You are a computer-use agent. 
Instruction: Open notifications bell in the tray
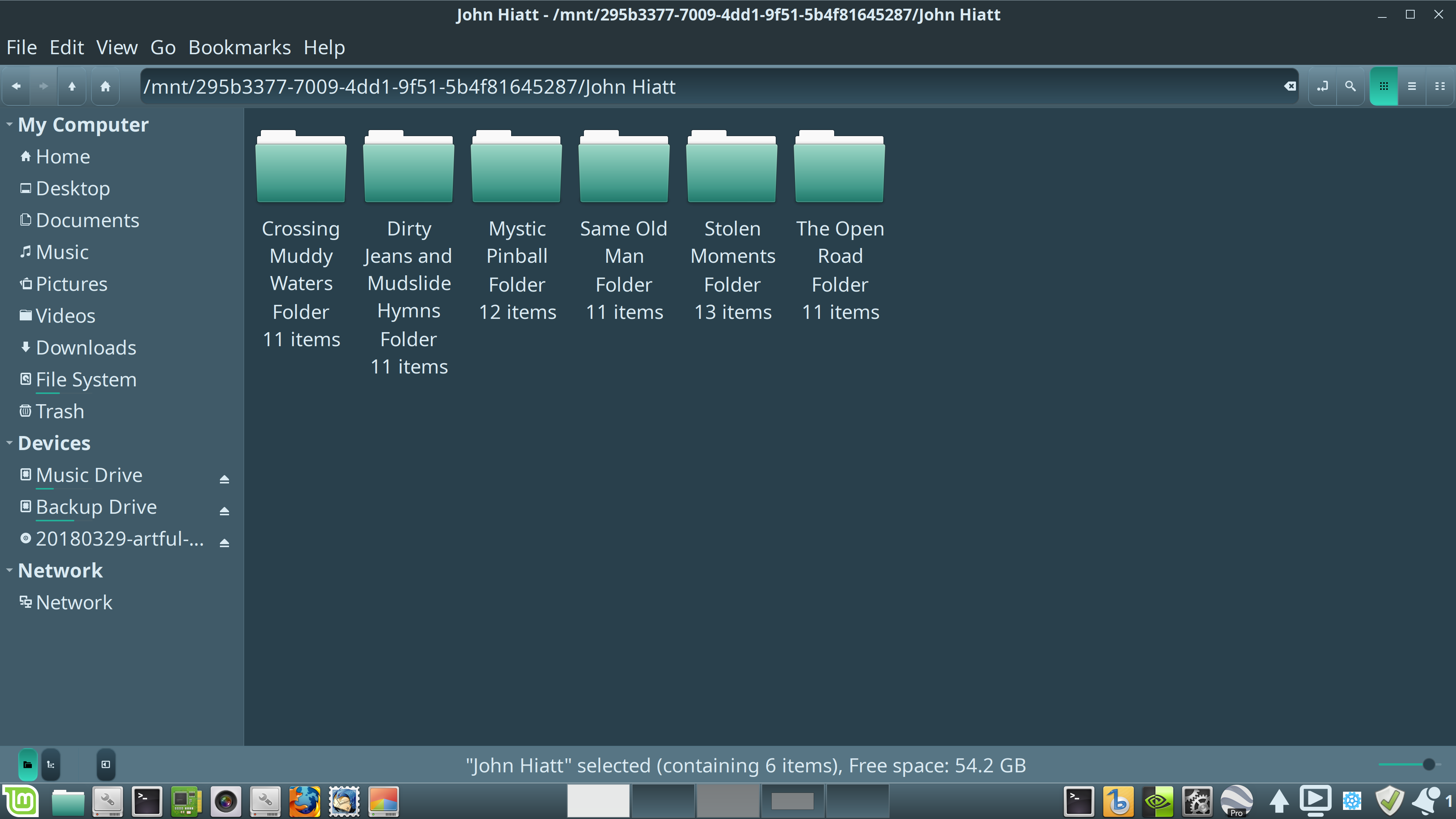1426,802
